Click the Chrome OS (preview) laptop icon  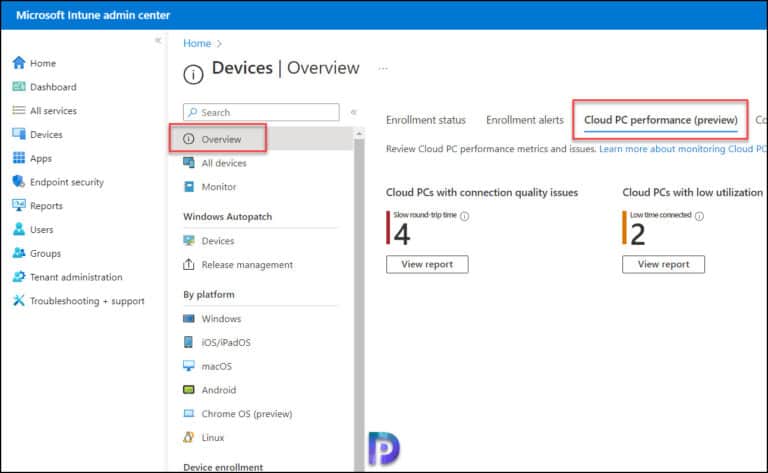point(189,413)
